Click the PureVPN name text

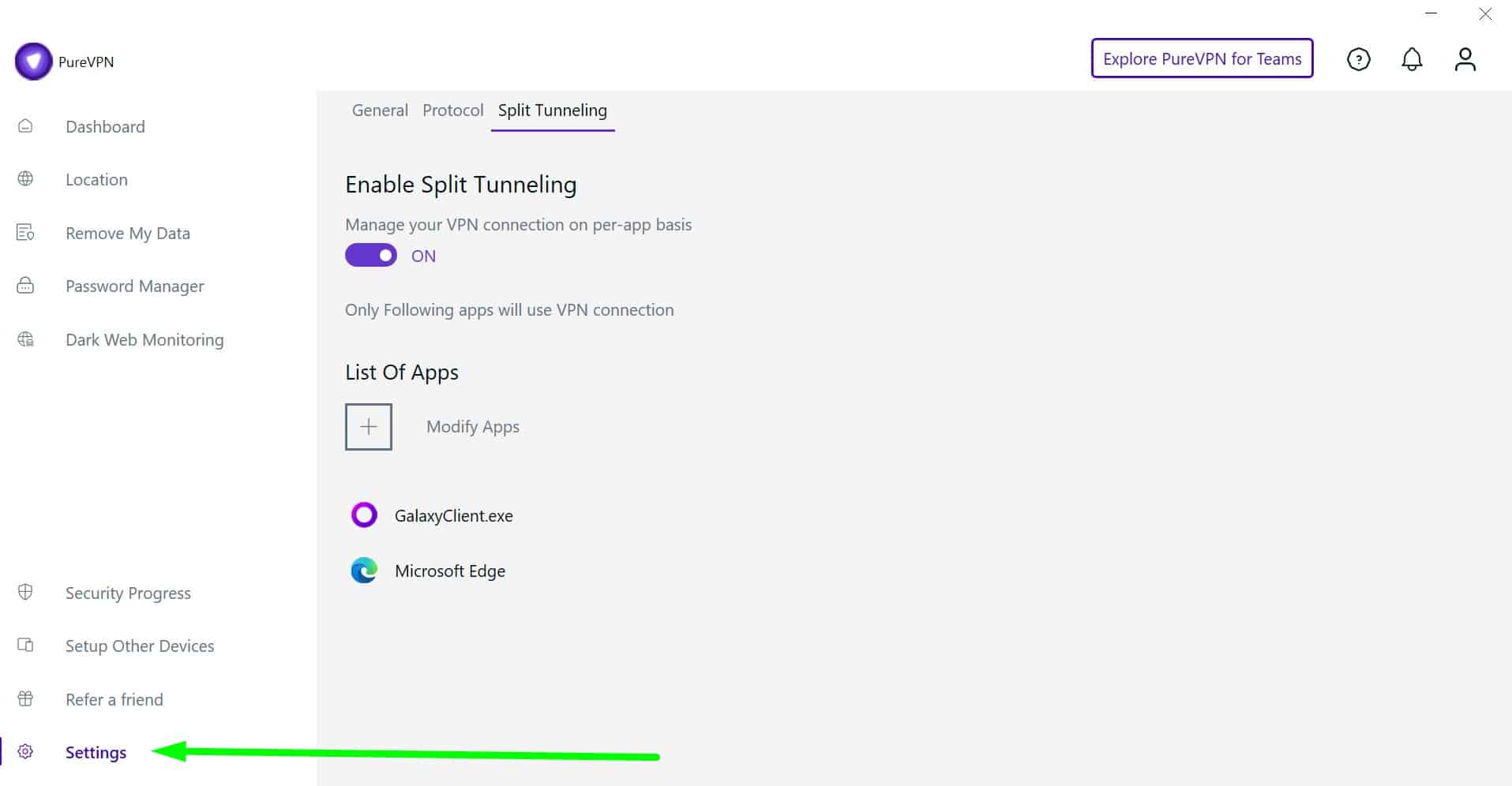[x=86, y=62]
